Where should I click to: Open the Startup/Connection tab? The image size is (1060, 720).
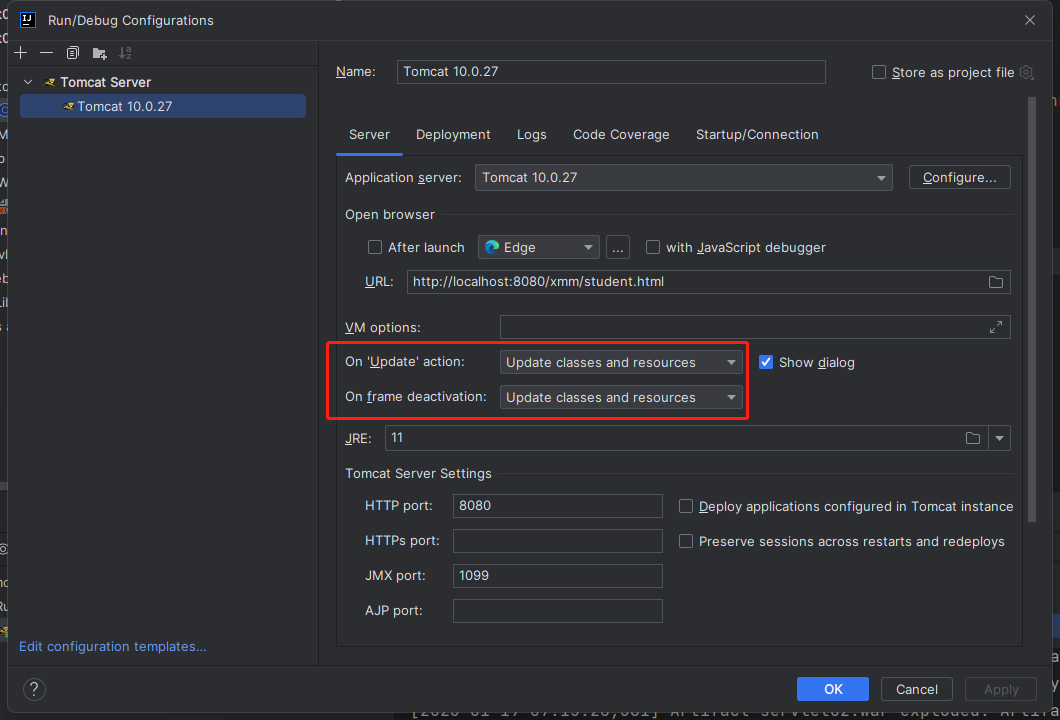(x=757, y=135)
